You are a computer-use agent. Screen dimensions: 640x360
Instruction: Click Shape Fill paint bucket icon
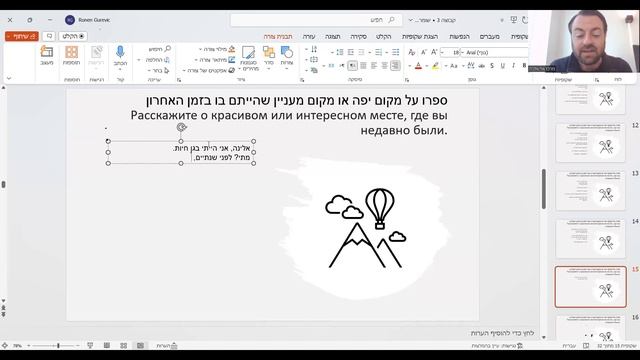(x=231, y=49)
